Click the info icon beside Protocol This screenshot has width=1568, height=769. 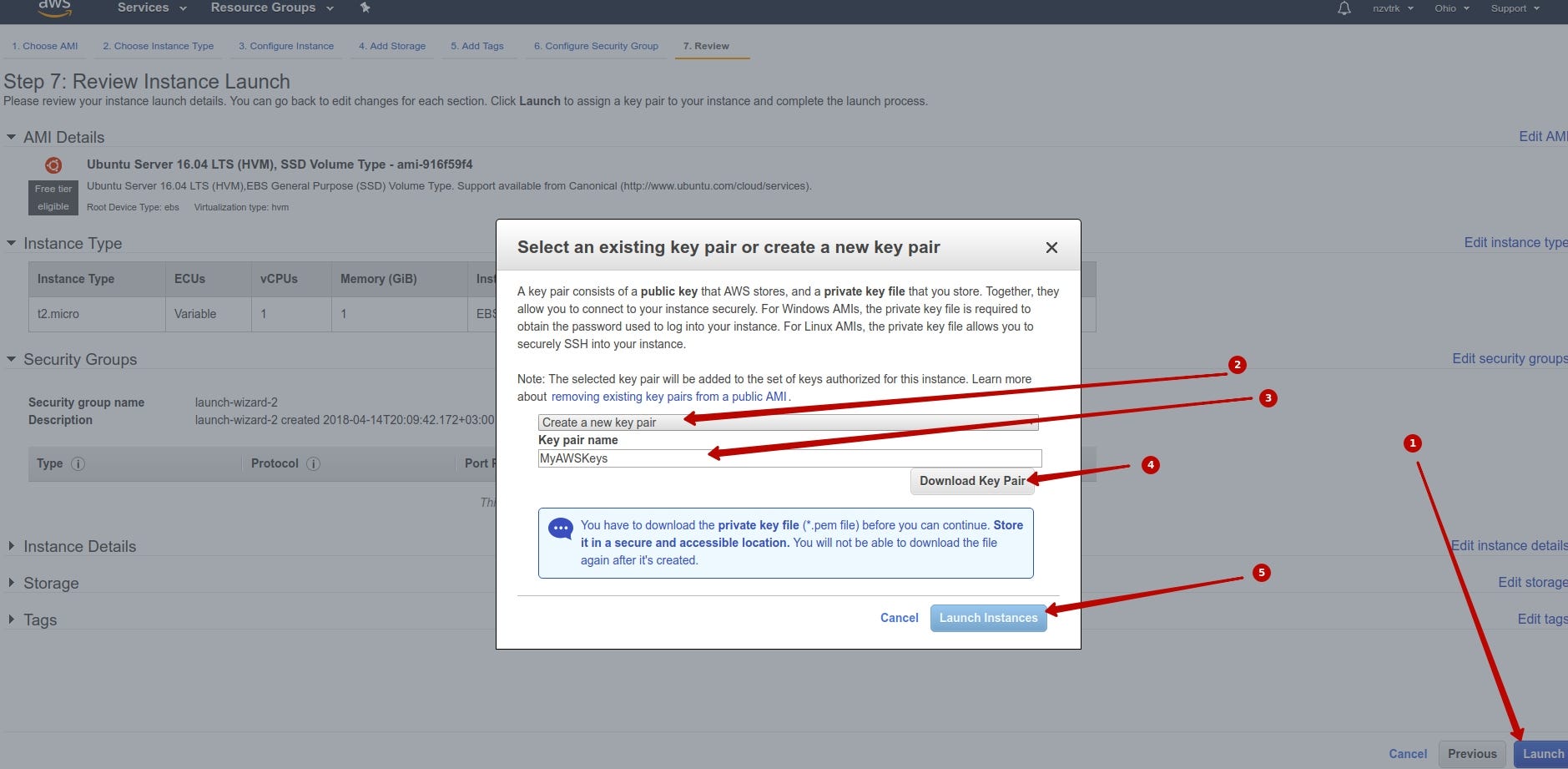[312, 463]
